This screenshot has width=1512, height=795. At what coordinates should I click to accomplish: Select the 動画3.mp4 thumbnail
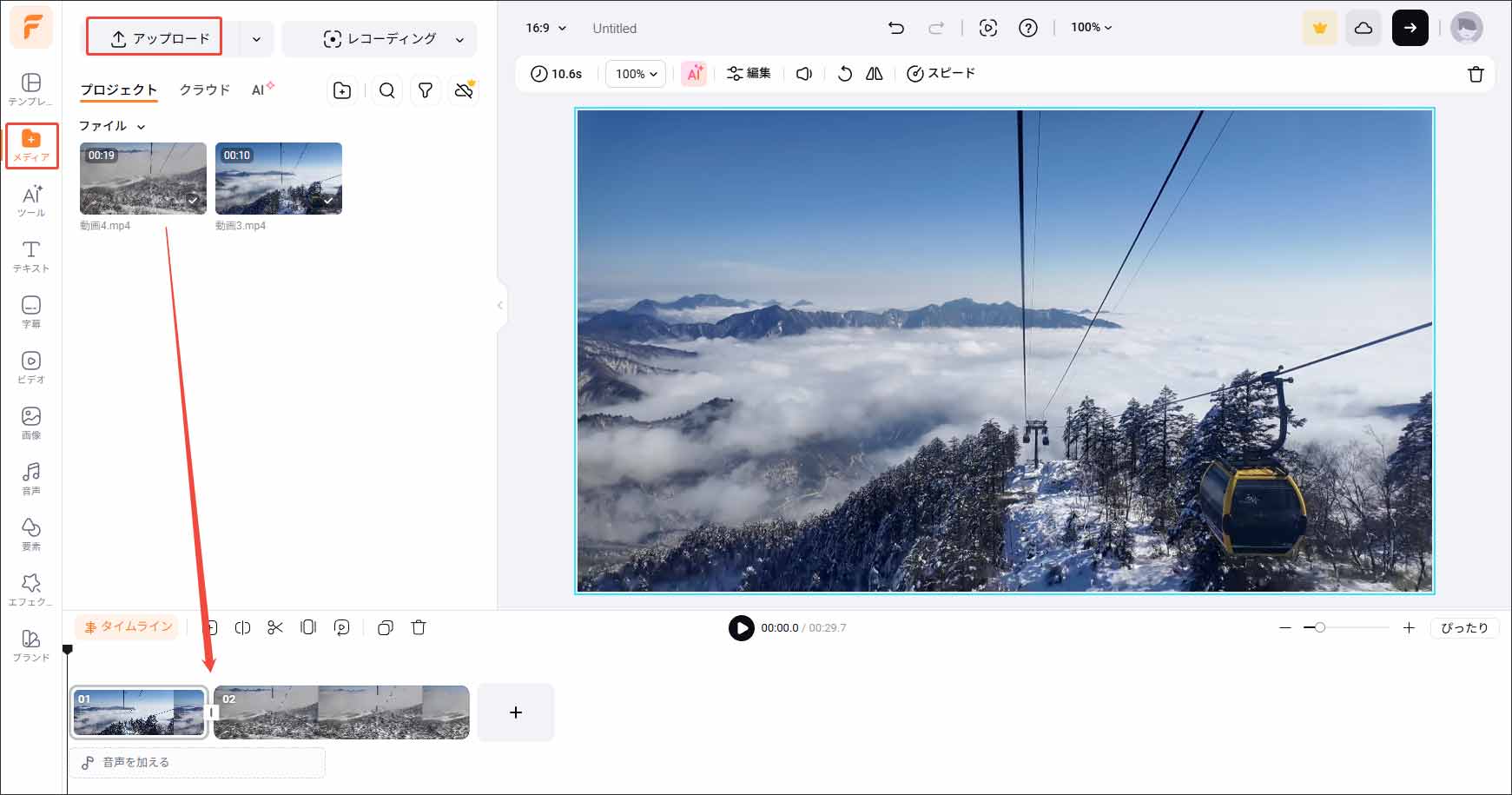(x=278, y=178)
